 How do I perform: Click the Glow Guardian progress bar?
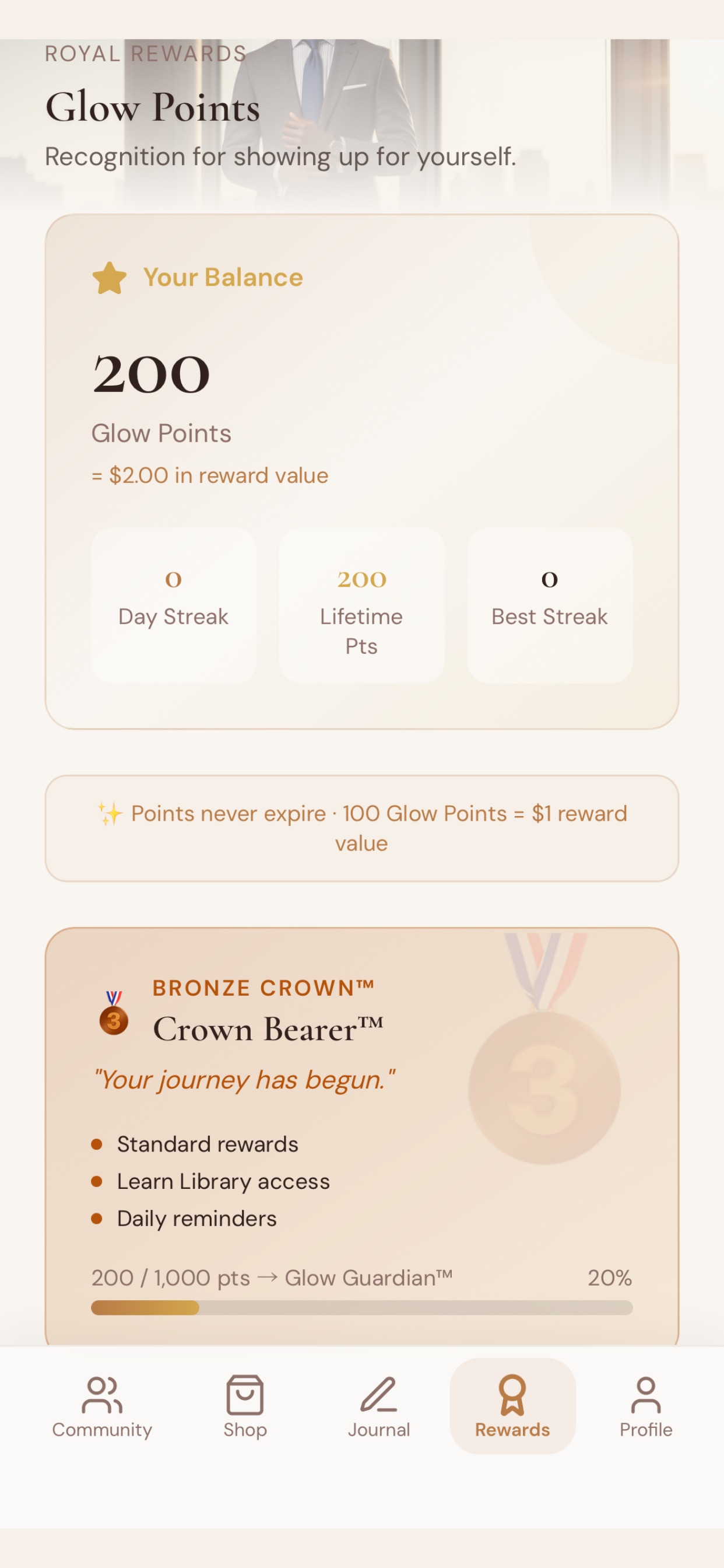click(361, 1307)
